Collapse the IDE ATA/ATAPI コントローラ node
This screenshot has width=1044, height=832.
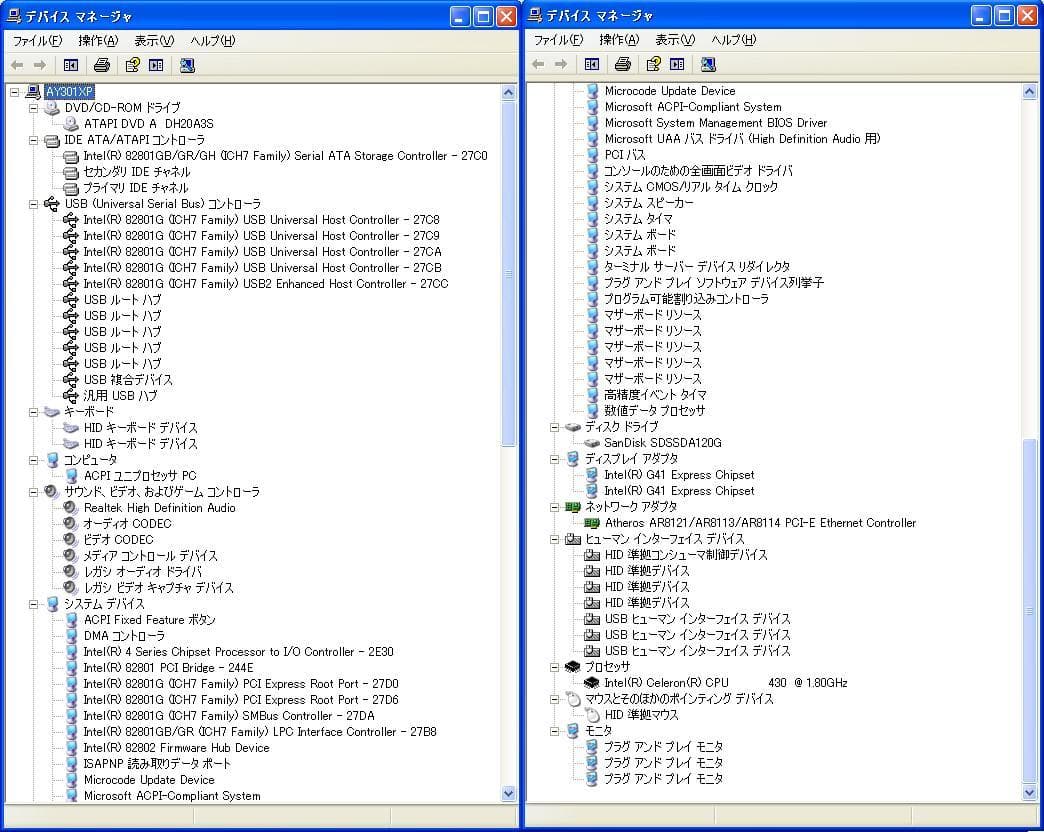[32, 139]
